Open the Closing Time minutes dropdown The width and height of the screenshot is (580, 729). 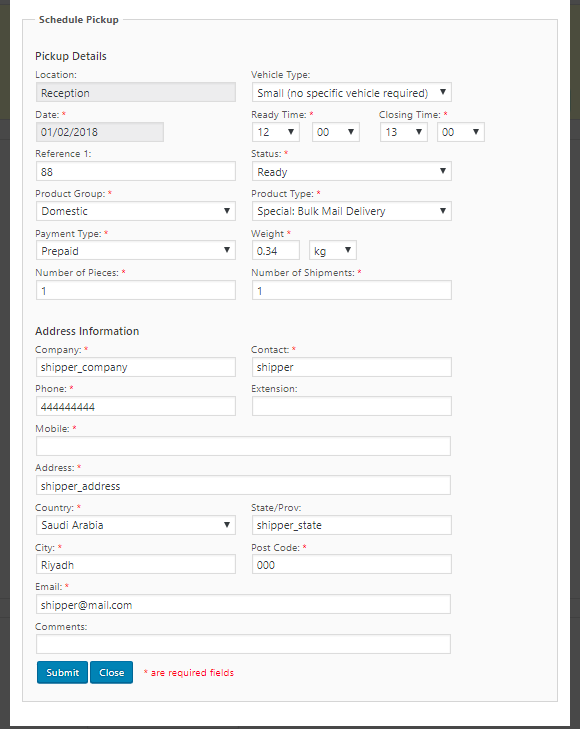461,132
